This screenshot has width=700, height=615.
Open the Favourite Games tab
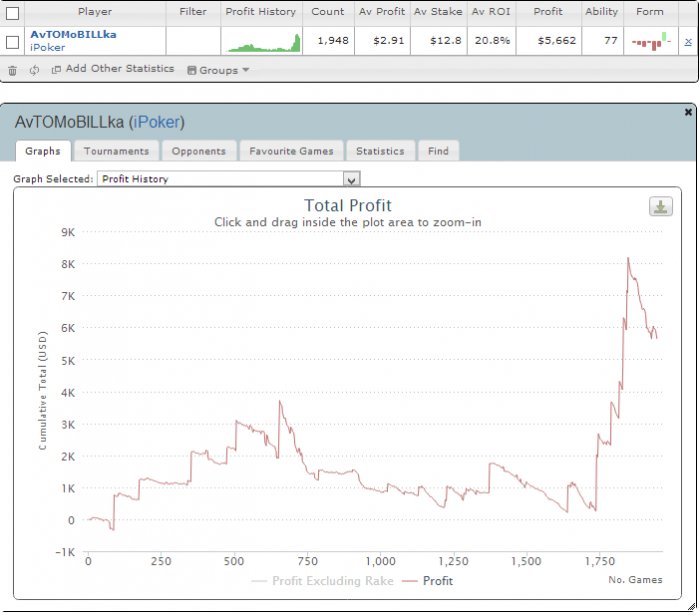coord(292,151)
